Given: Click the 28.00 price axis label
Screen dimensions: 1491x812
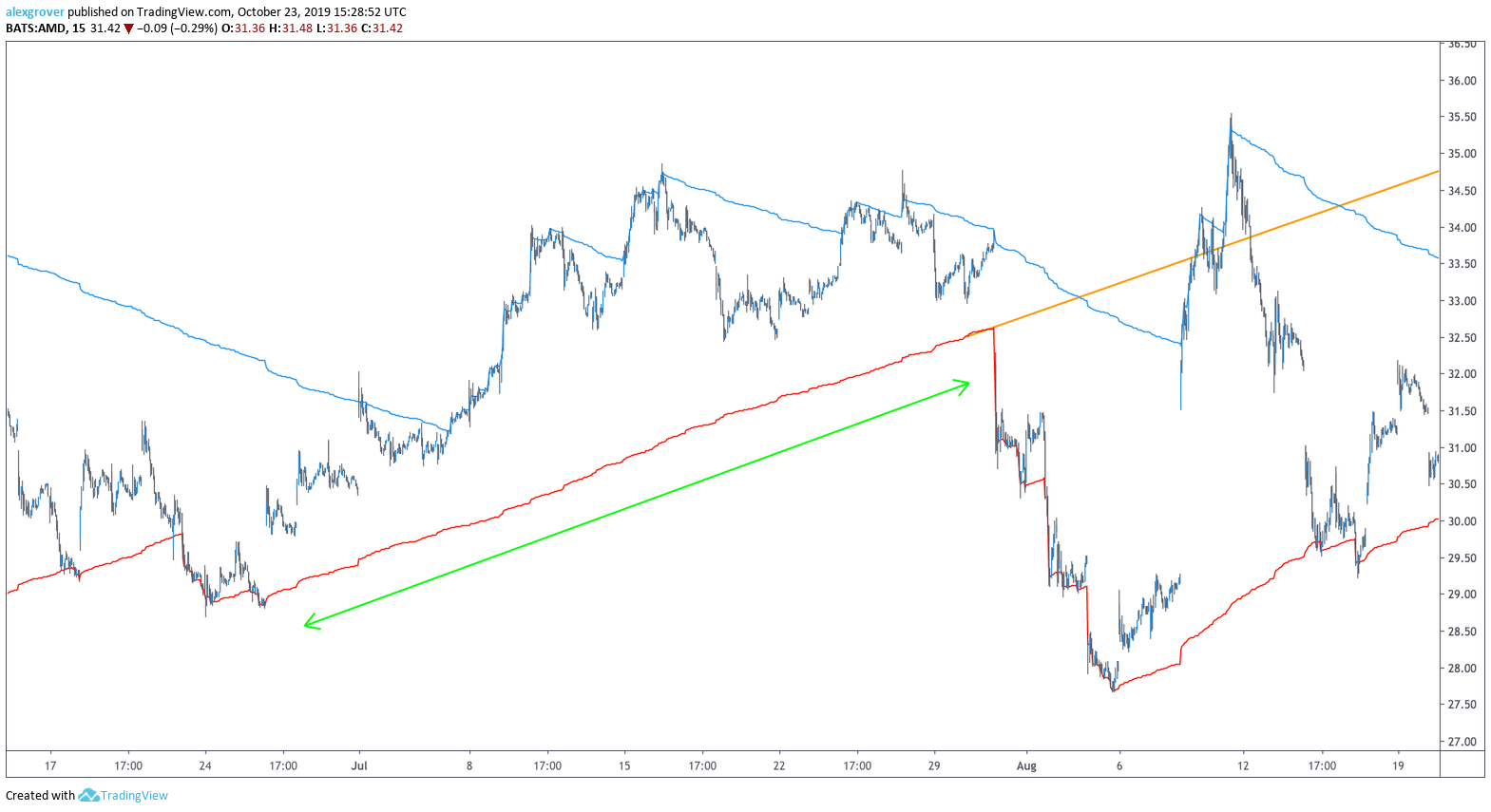Looking at the screenshot, I should (x=1462, y=669).
